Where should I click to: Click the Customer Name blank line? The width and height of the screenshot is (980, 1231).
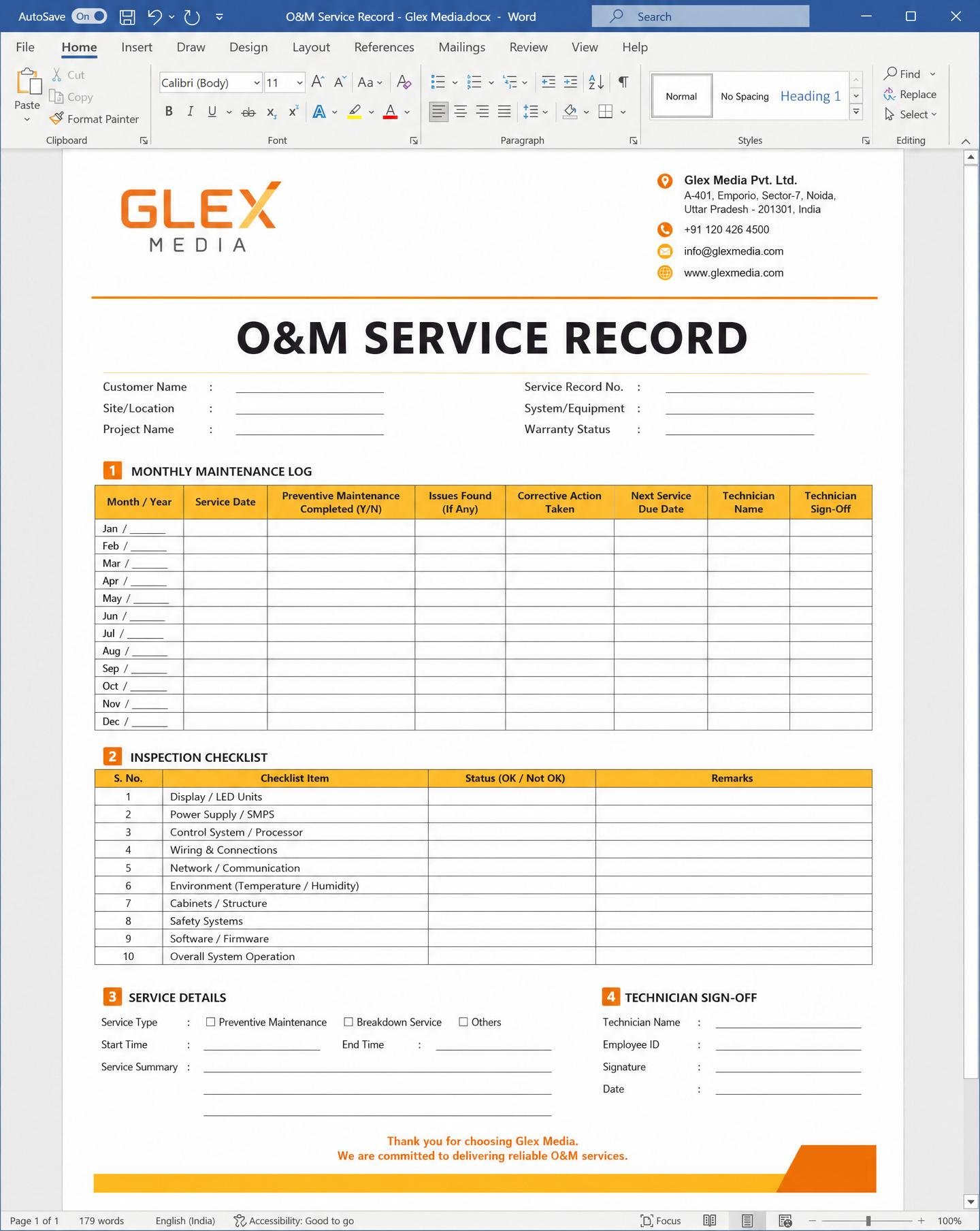[x=310, y=387]
